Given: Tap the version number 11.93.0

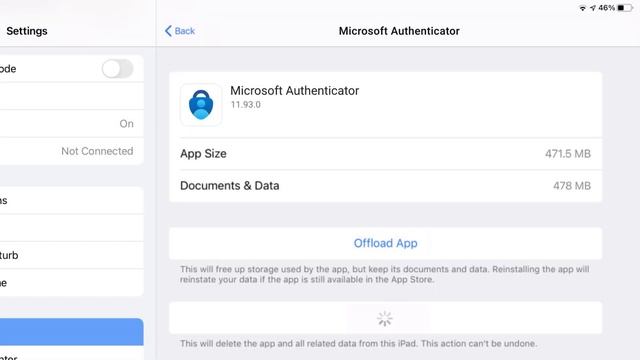Looking at the screenshot, I should coord(246,104).
